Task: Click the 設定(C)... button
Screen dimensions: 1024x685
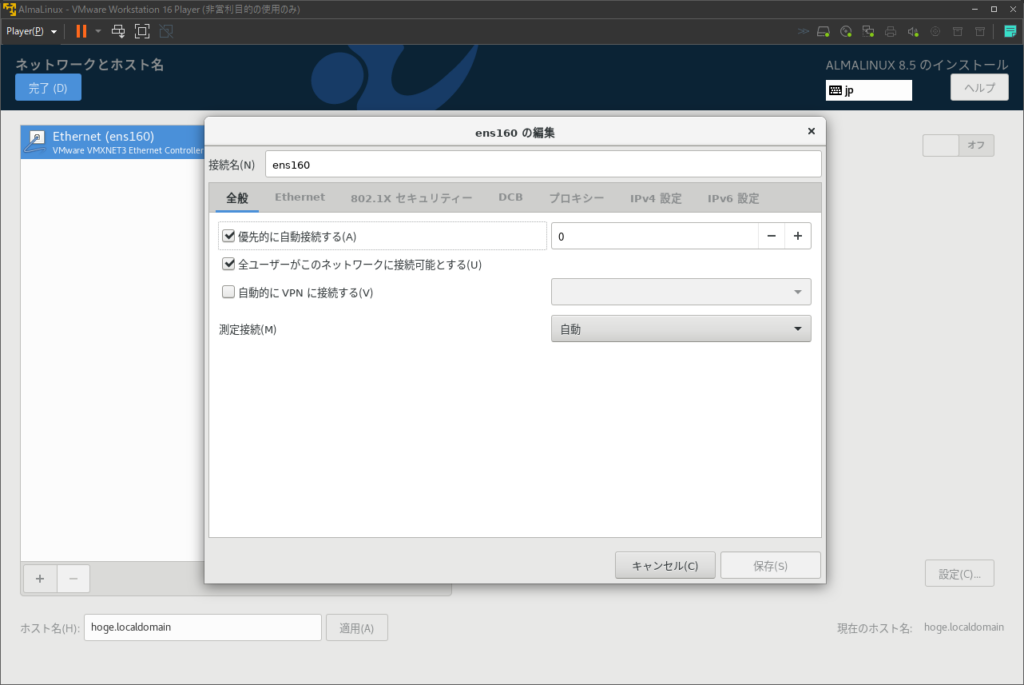Action: (959, 574)
